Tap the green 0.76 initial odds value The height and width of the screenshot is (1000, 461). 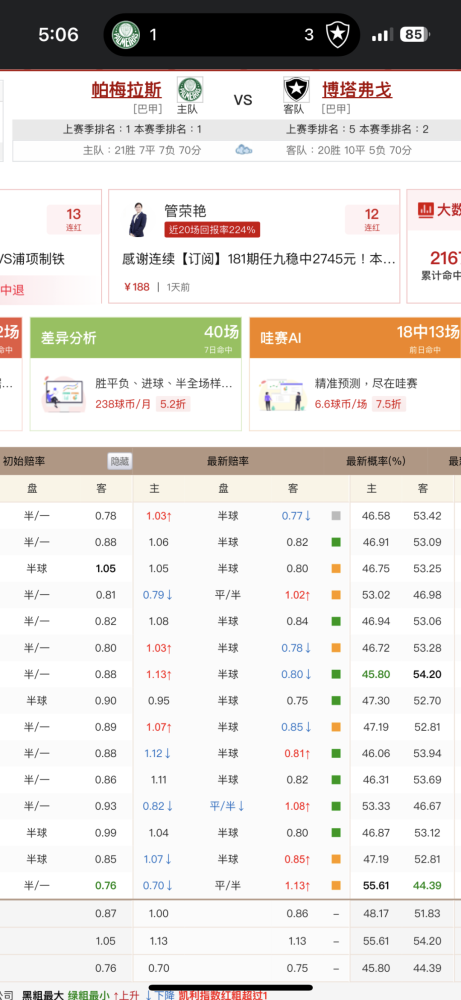106,885
